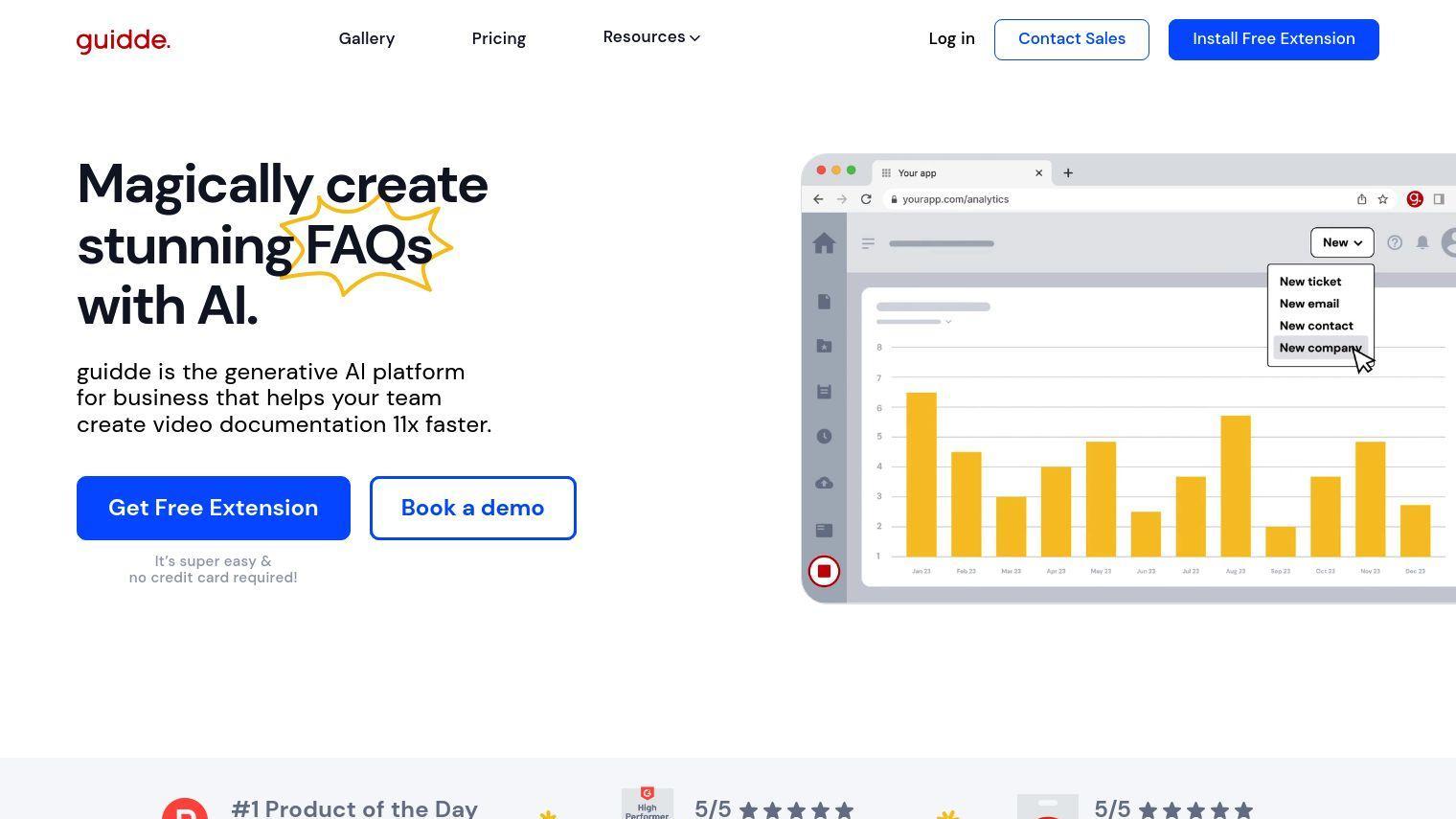Click the notification bell icon
Screen dimensions: 1456x819
[x=1422, y=242]
